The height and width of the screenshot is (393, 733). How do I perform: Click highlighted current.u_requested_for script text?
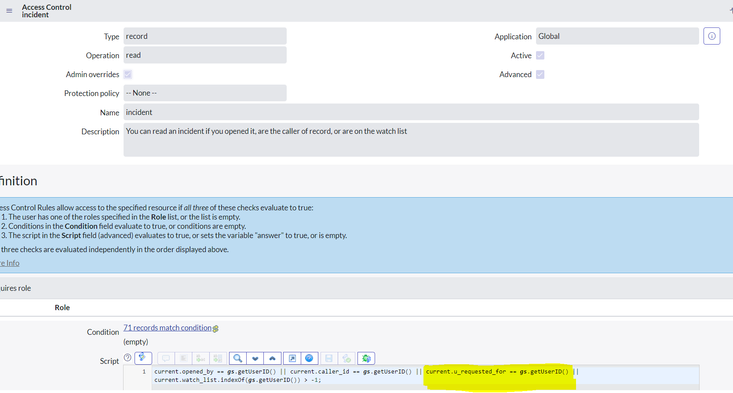click(497, 372)
